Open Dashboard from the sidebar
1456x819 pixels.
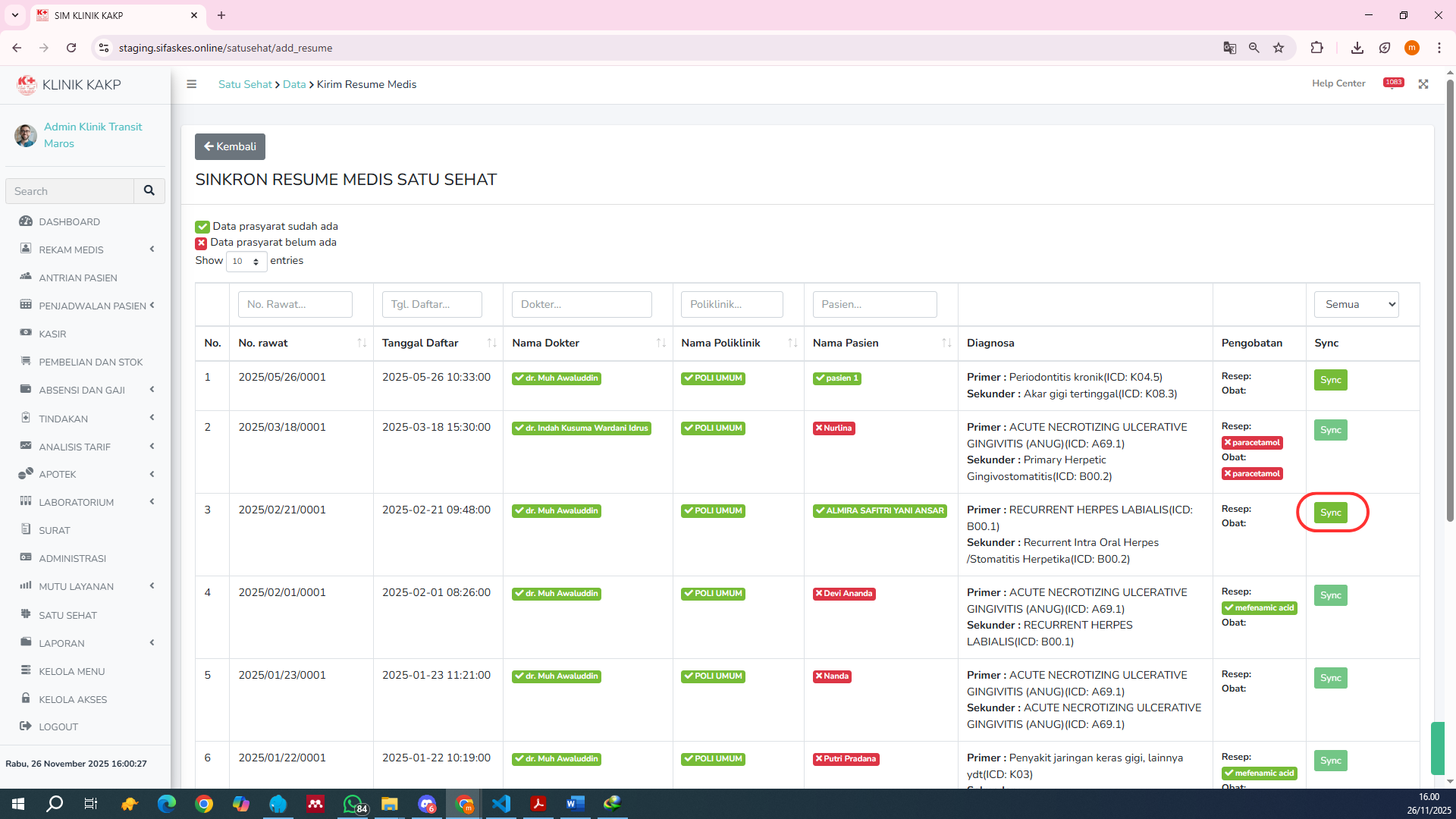[69, 221]
